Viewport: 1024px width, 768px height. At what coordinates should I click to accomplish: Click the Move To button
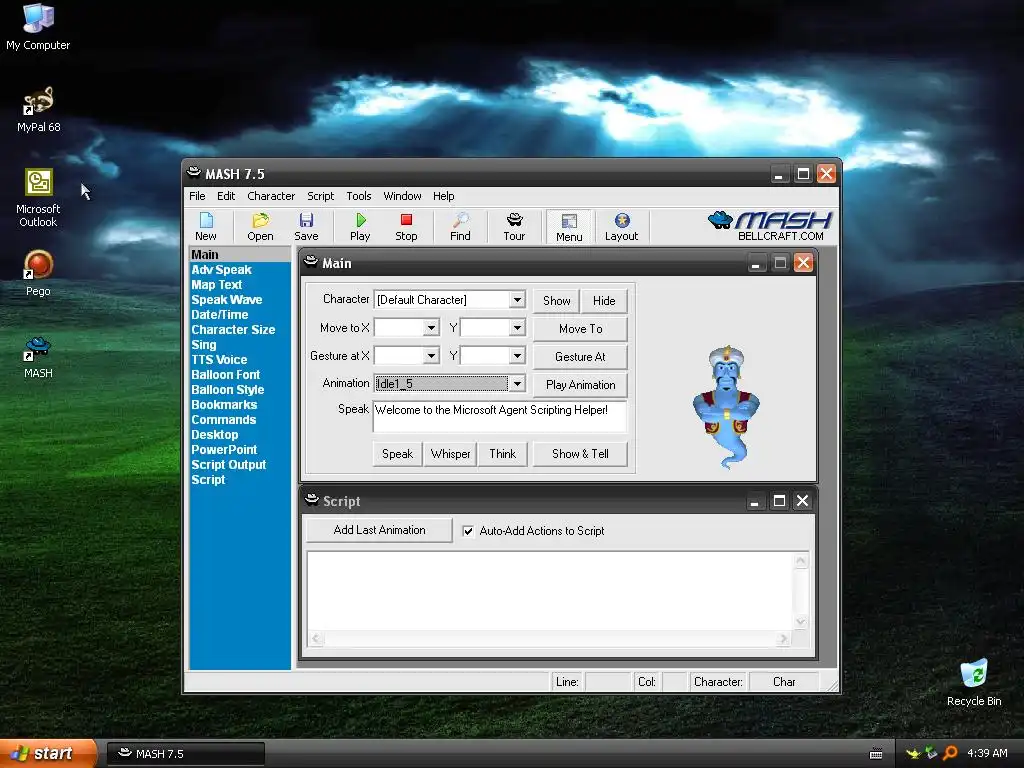click(581, 328)
